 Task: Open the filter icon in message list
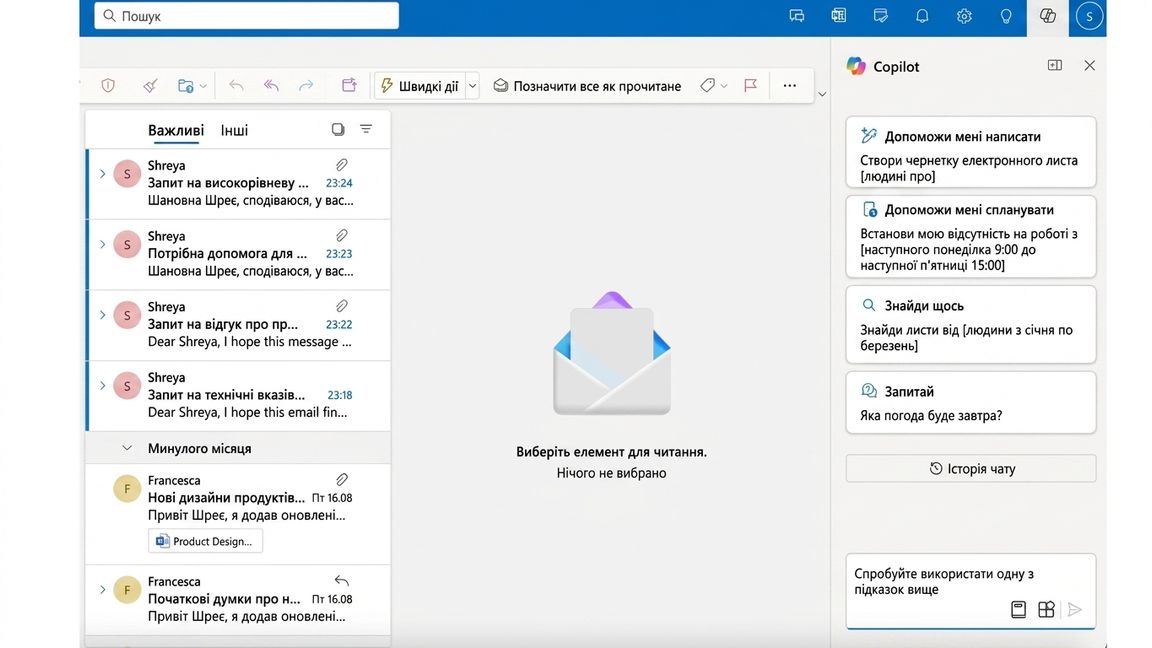[x=366, y=129]
